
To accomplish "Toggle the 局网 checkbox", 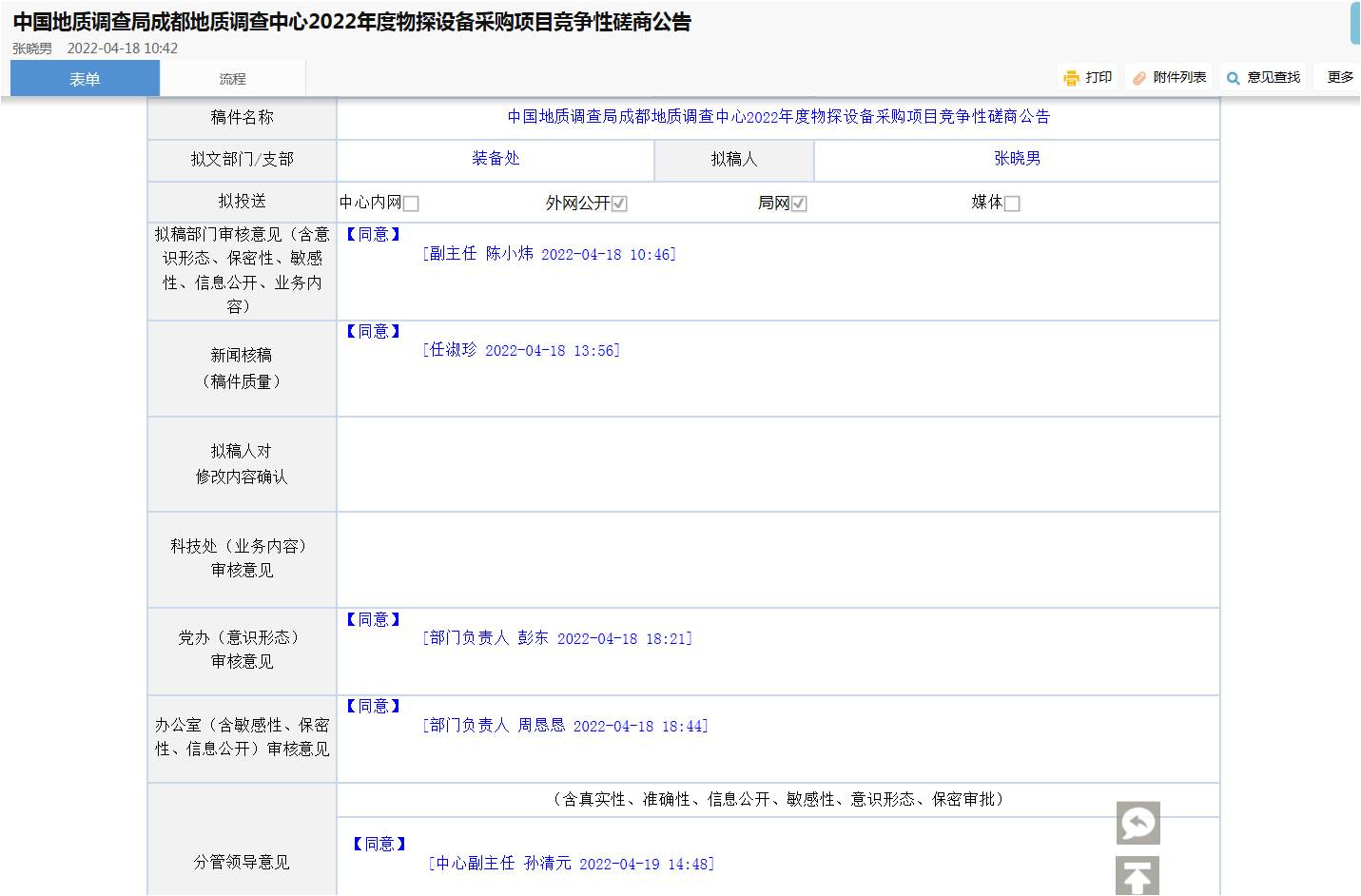I will pos(799,204).
